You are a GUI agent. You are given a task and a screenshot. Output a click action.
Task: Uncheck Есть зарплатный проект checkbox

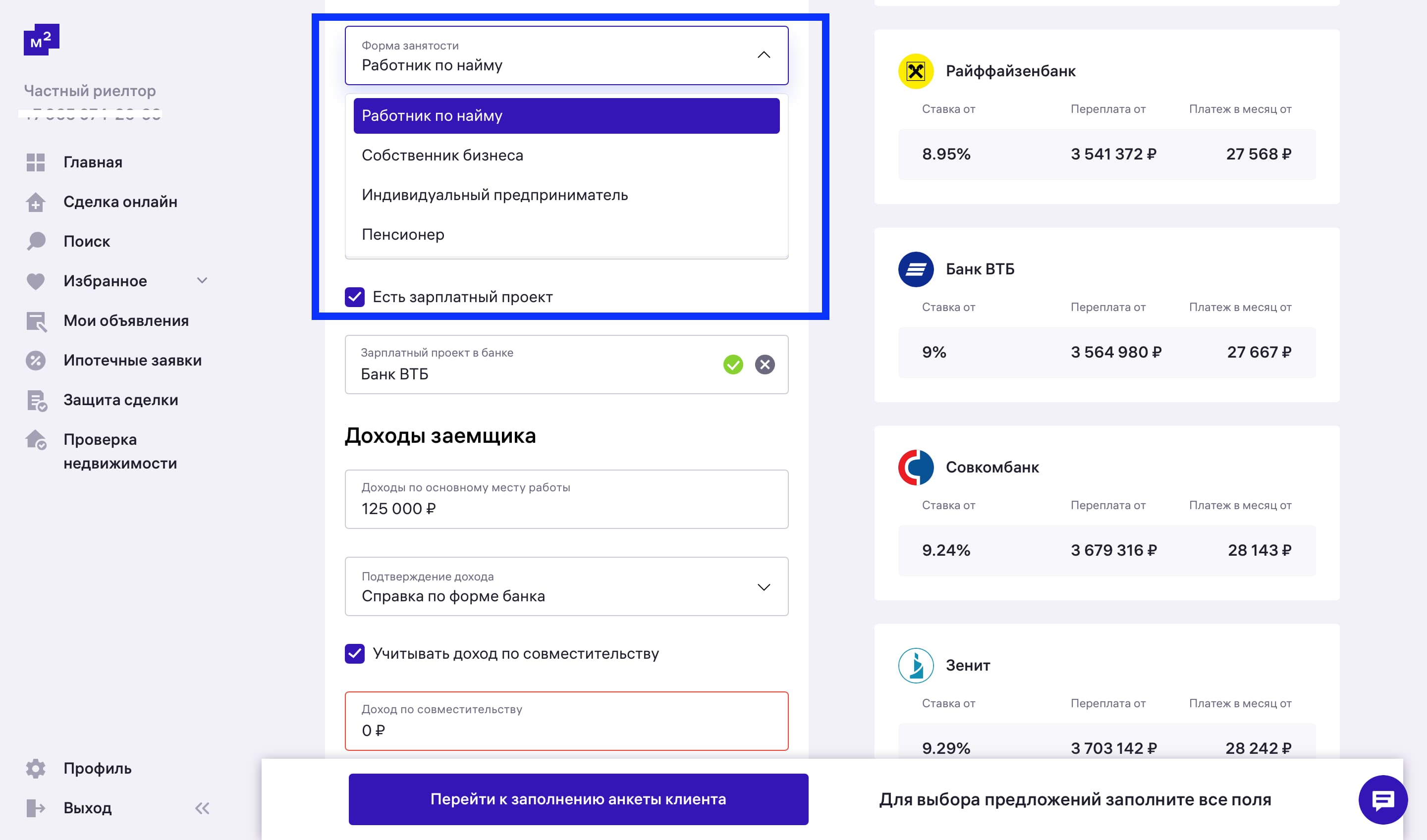pyautogui.click(x=355, y=297)
